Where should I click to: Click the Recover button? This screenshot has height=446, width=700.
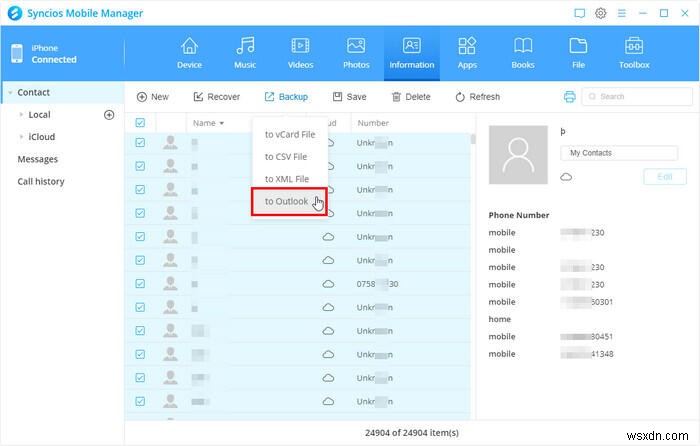[217, 97]
